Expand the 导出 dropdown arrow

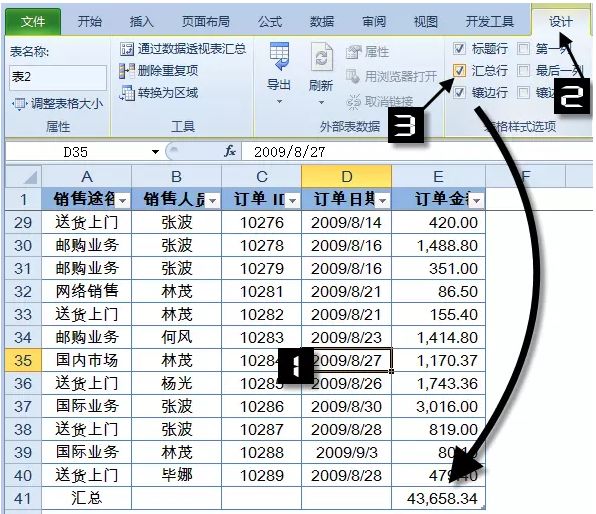(279, 102)
